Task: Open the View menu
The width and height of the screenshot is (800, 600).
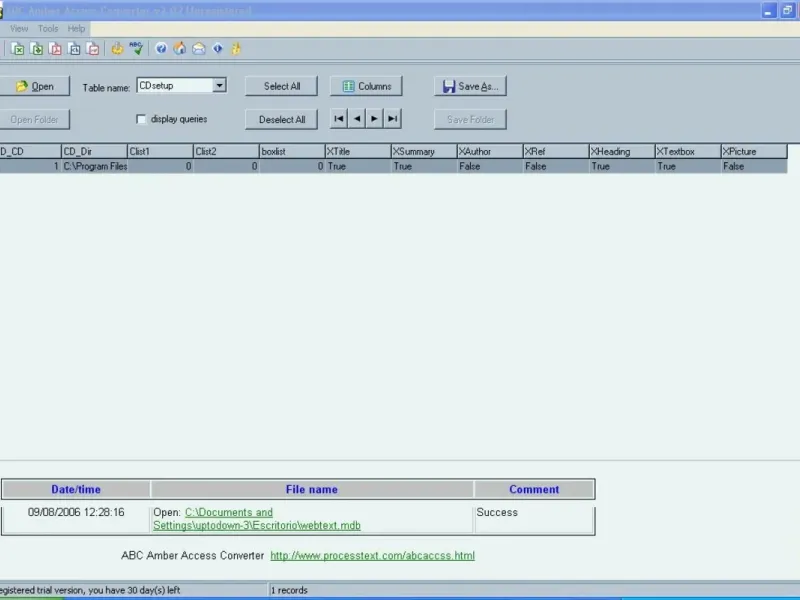Action: tap(19, 29)
